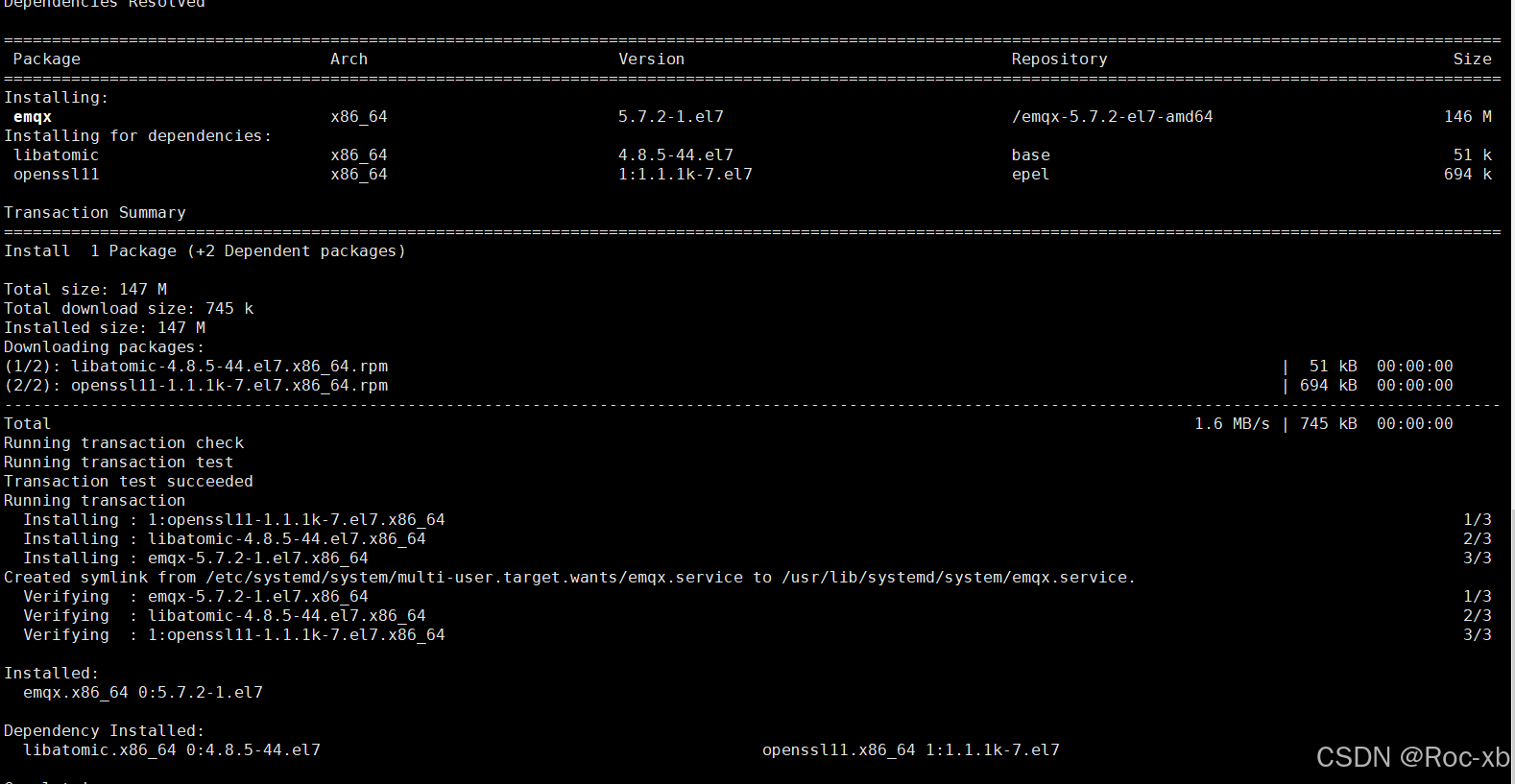This screenshot has height=784, width=1515.
Task: Click repository '/emqx-5.7.2-el7-amd64'
Action: 1112,117
